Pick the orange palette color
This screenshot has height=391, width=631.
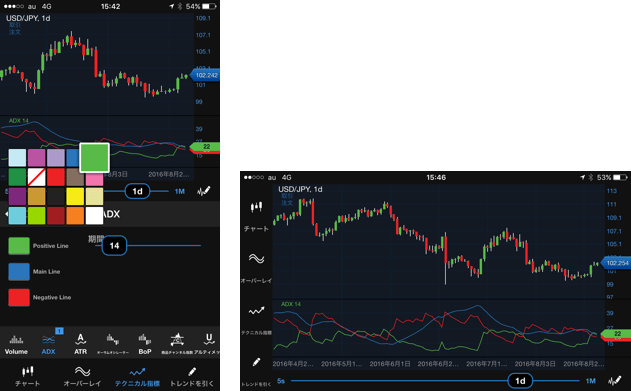pyautogui.click(x=75, y=216)
